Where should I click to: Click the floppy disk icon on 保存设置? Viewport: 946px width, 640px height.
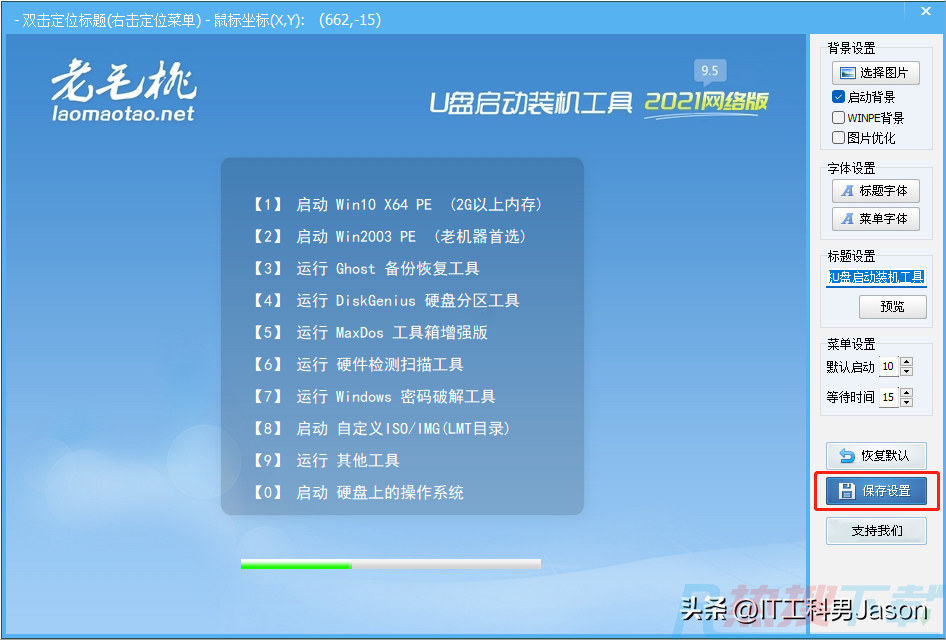pyautogui.click(x=847, y=491)
